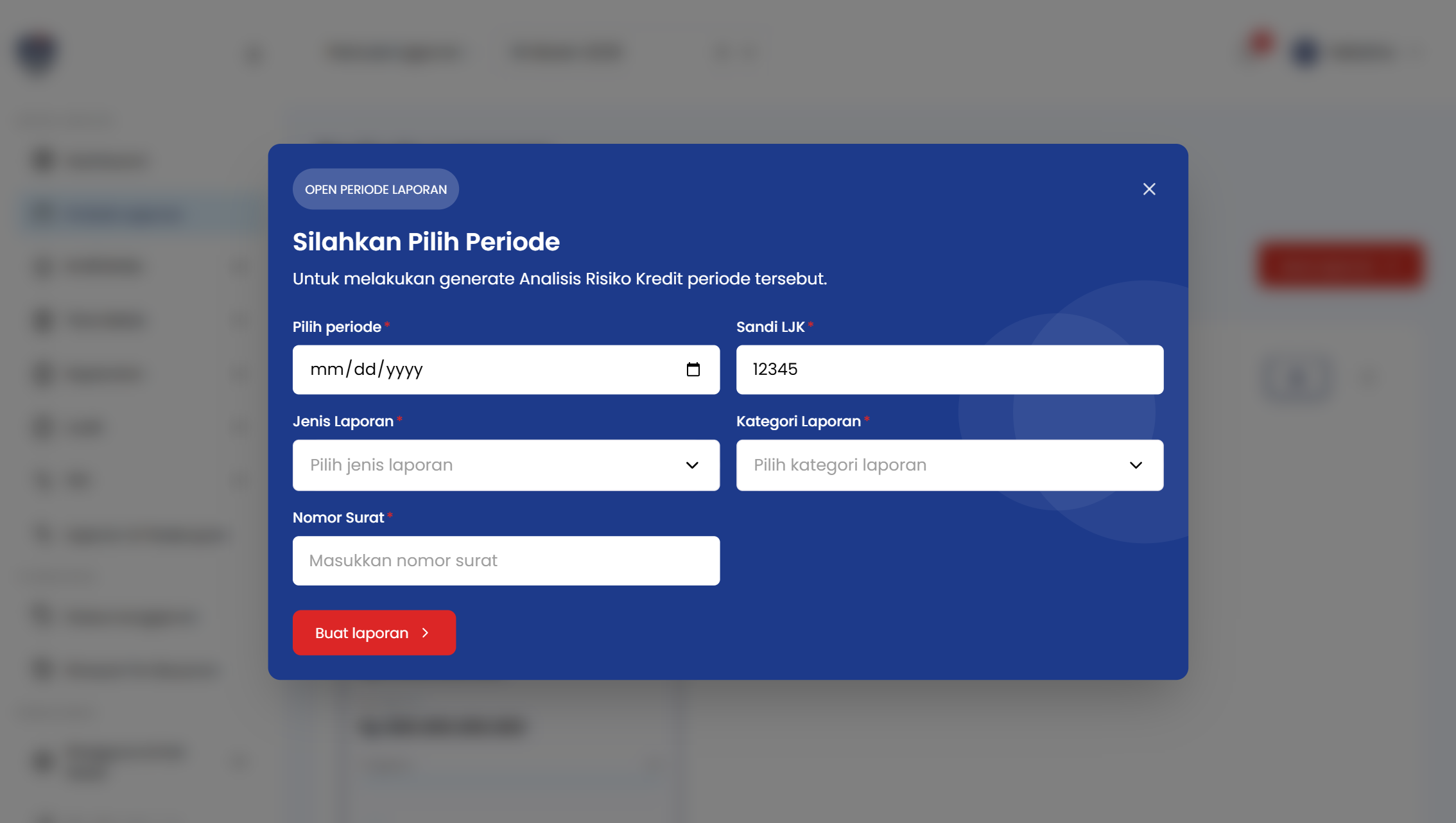Click the second blurred tab in the top navigation

coord(568,52)
